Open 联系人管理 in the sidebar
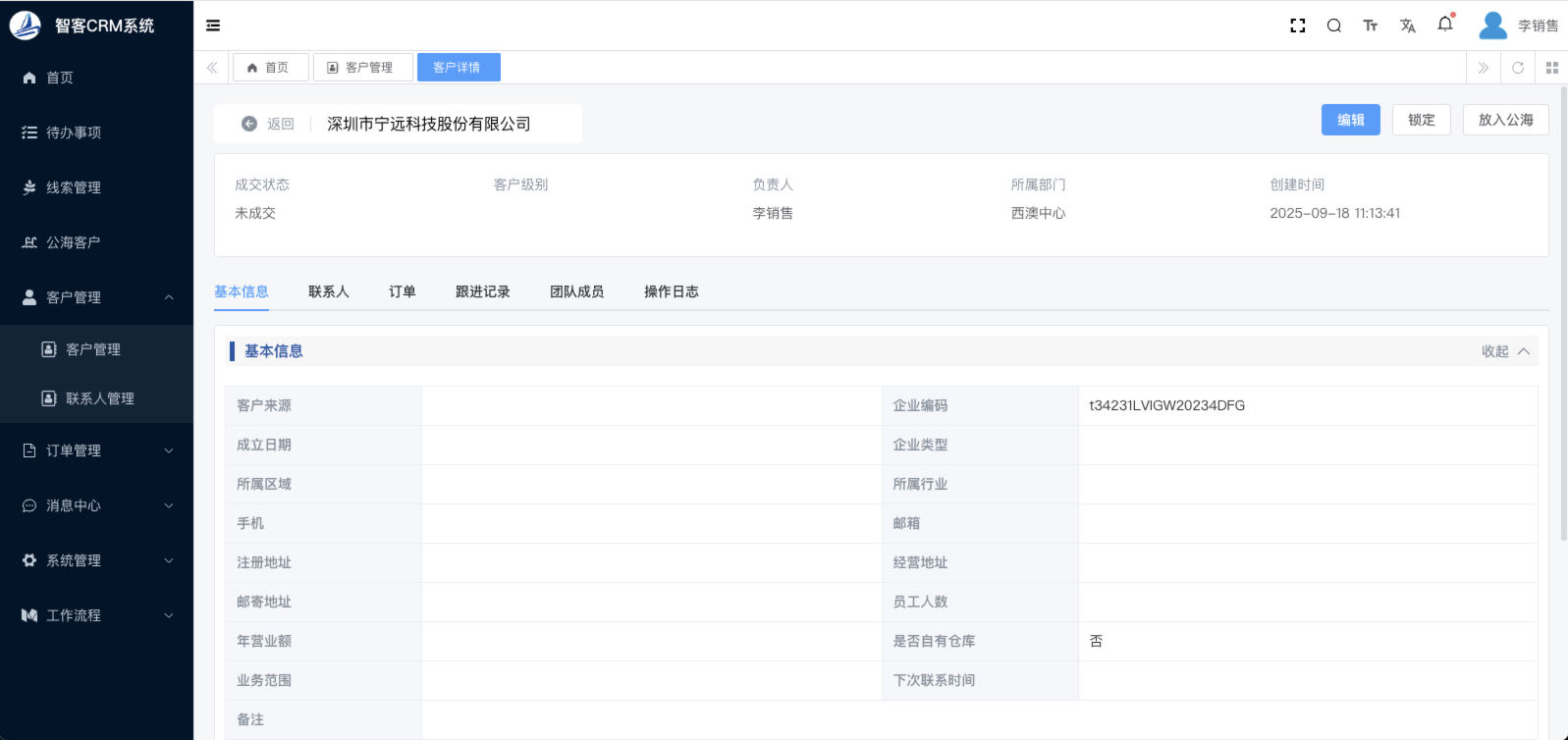The height and width of the screenshot is (740, 1568). 99,398
